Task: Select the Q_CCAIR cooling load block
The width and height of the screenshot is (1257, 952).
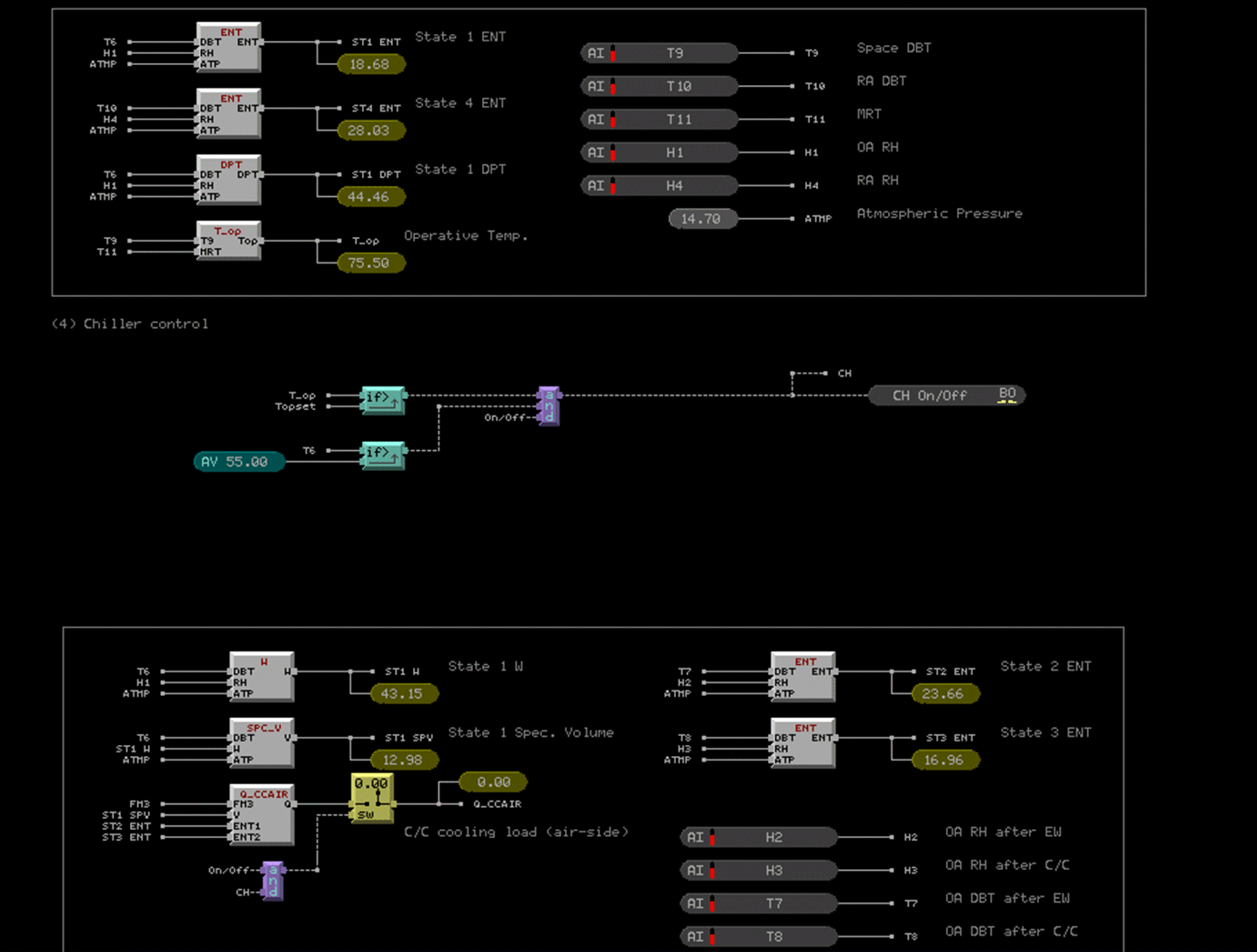Action: [262, 815]
